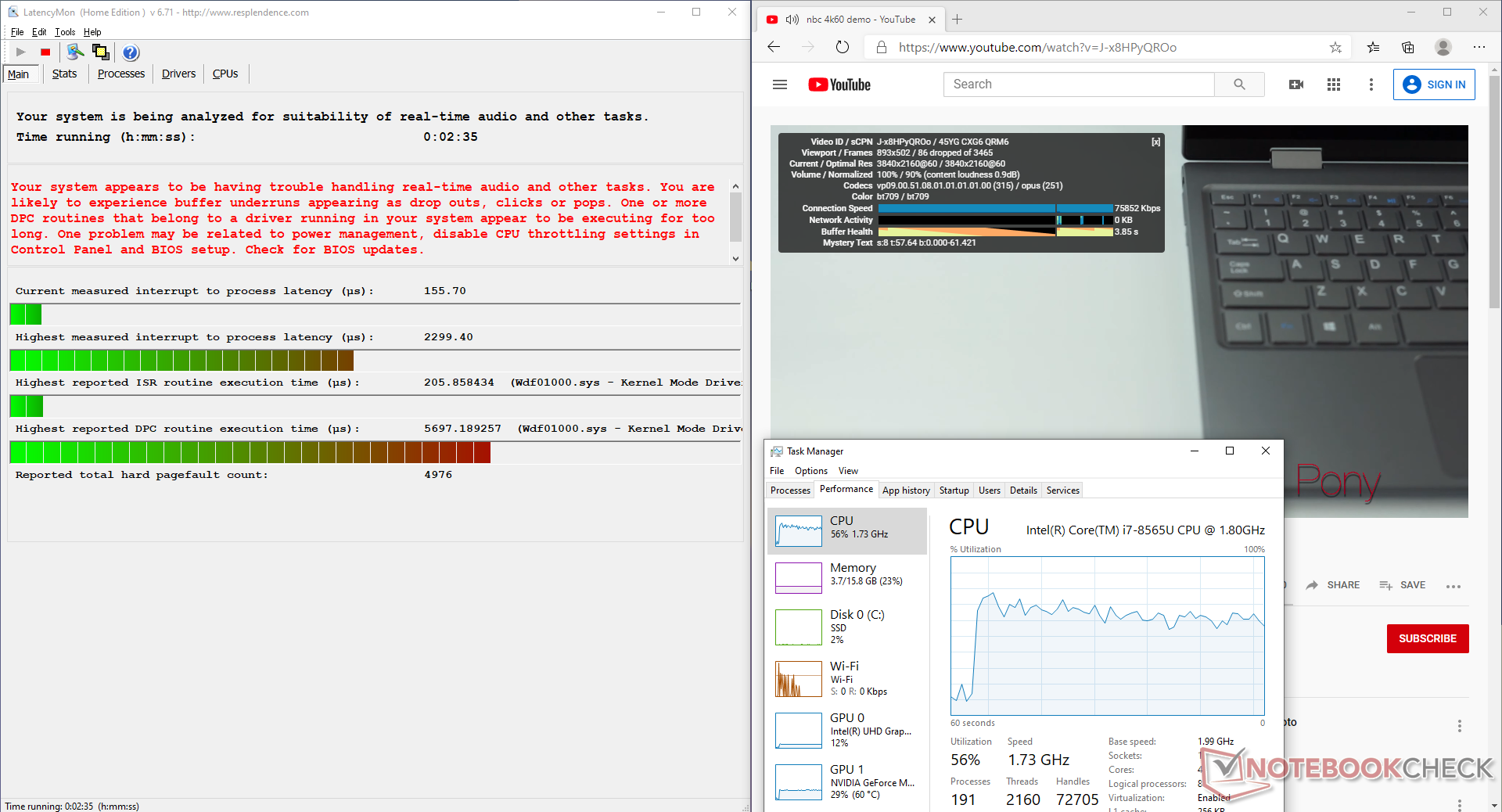Go back in the browser

774,47
